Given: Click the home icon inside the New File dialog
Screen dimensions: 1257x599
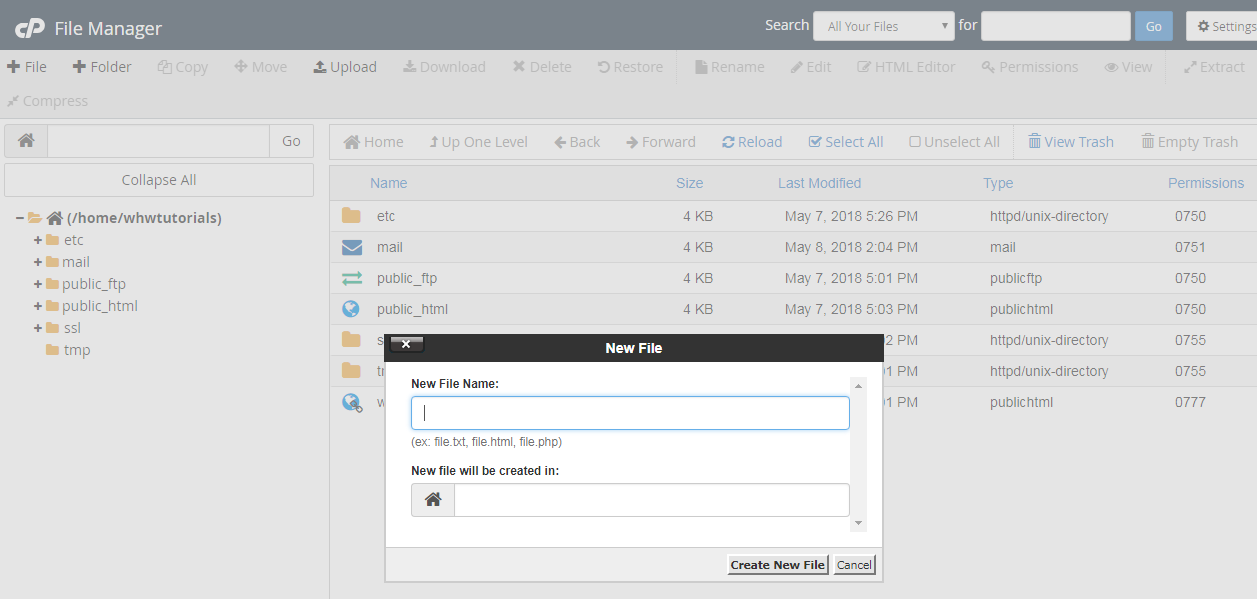Looking at the screenshot, I should click(432, 499).
